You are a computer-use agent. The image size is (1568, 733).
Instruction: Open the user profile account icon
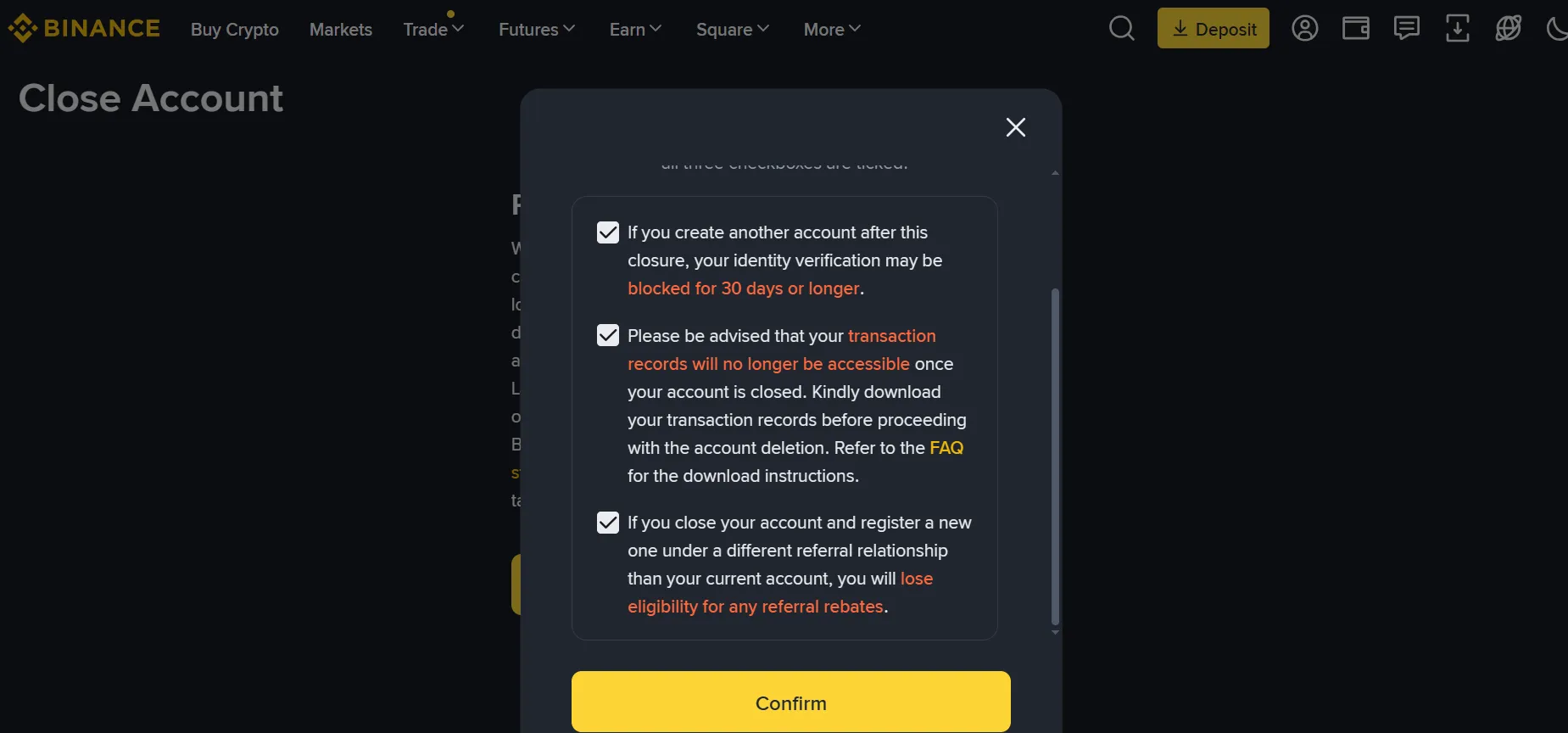(x=1304, y=28)
